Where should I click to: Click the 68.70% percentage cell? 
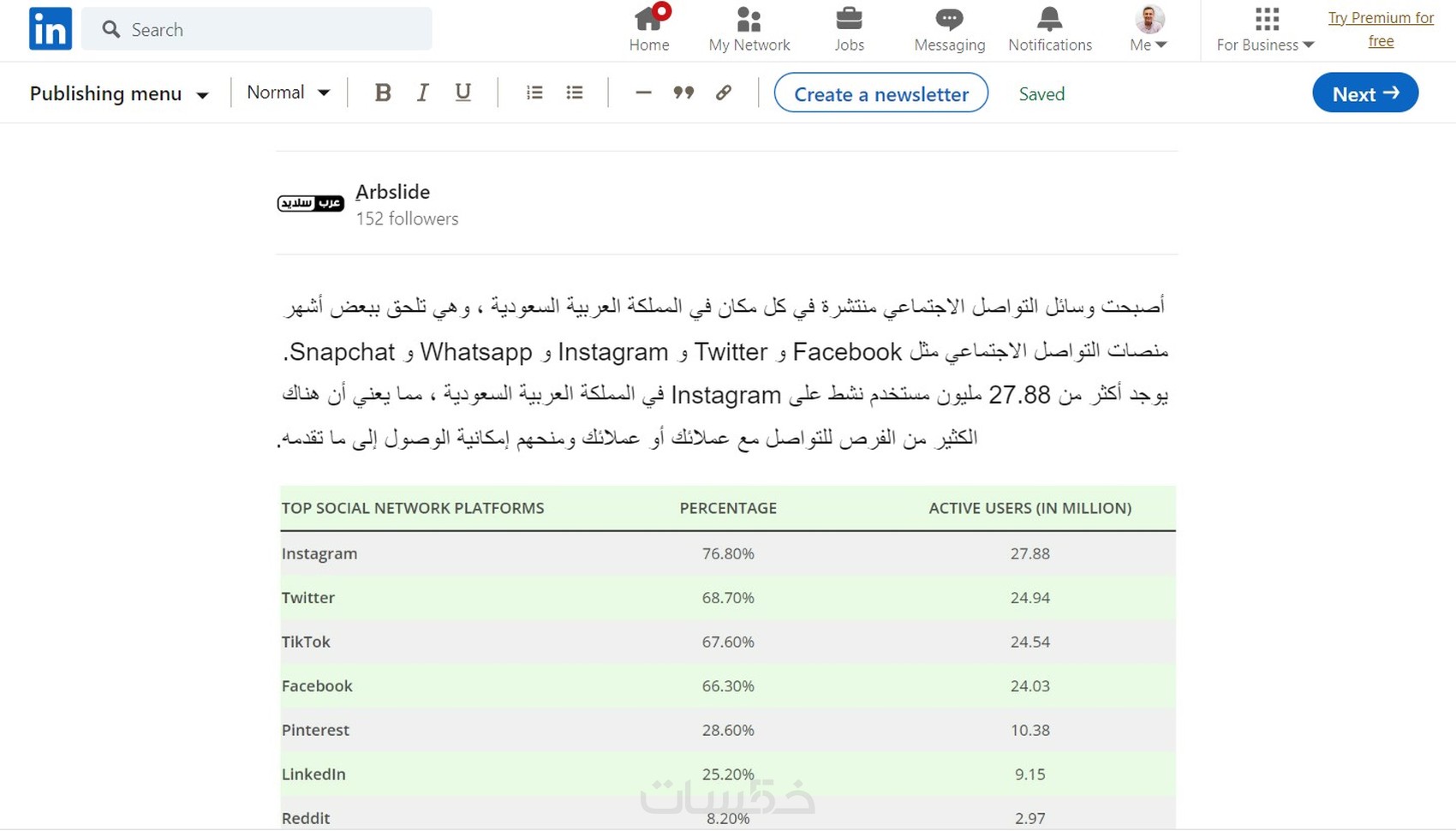[728, 598]
